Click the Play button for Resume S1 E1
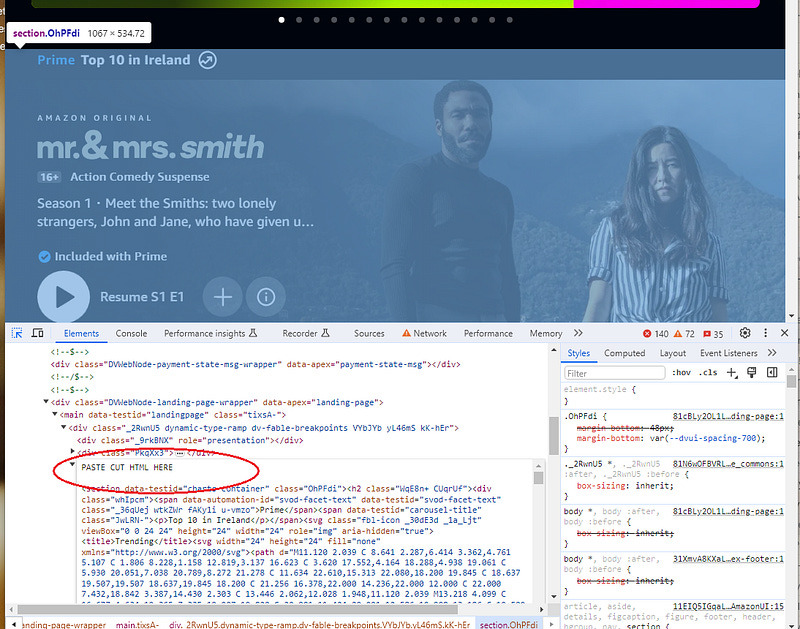This screenshot has height=629, width=800. (64, 297)
